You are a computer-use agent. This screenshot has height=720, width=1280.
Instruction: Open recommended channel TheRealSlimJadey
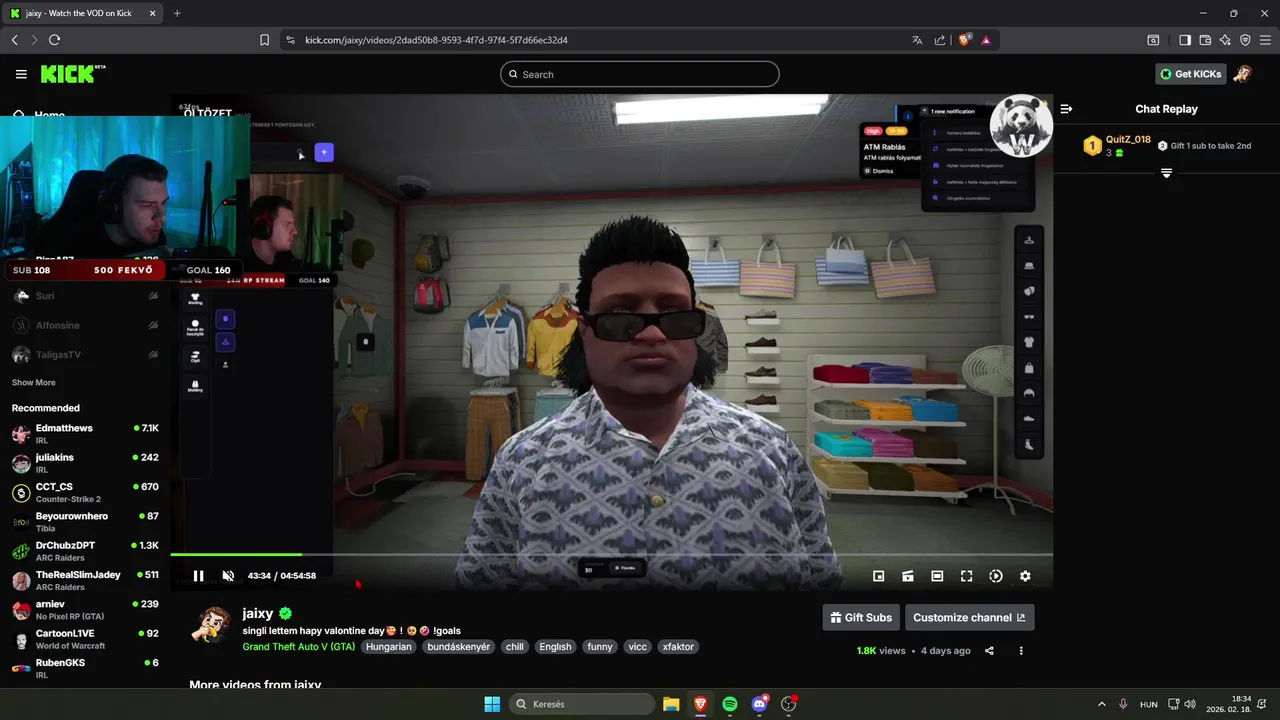click(x=85, y=580)
